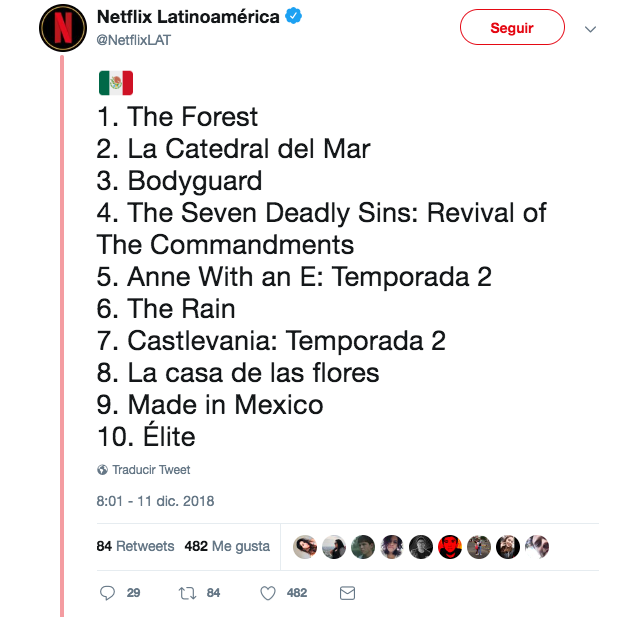
Task: Click the reply speech bubble icon
Action: click(108, 593)
